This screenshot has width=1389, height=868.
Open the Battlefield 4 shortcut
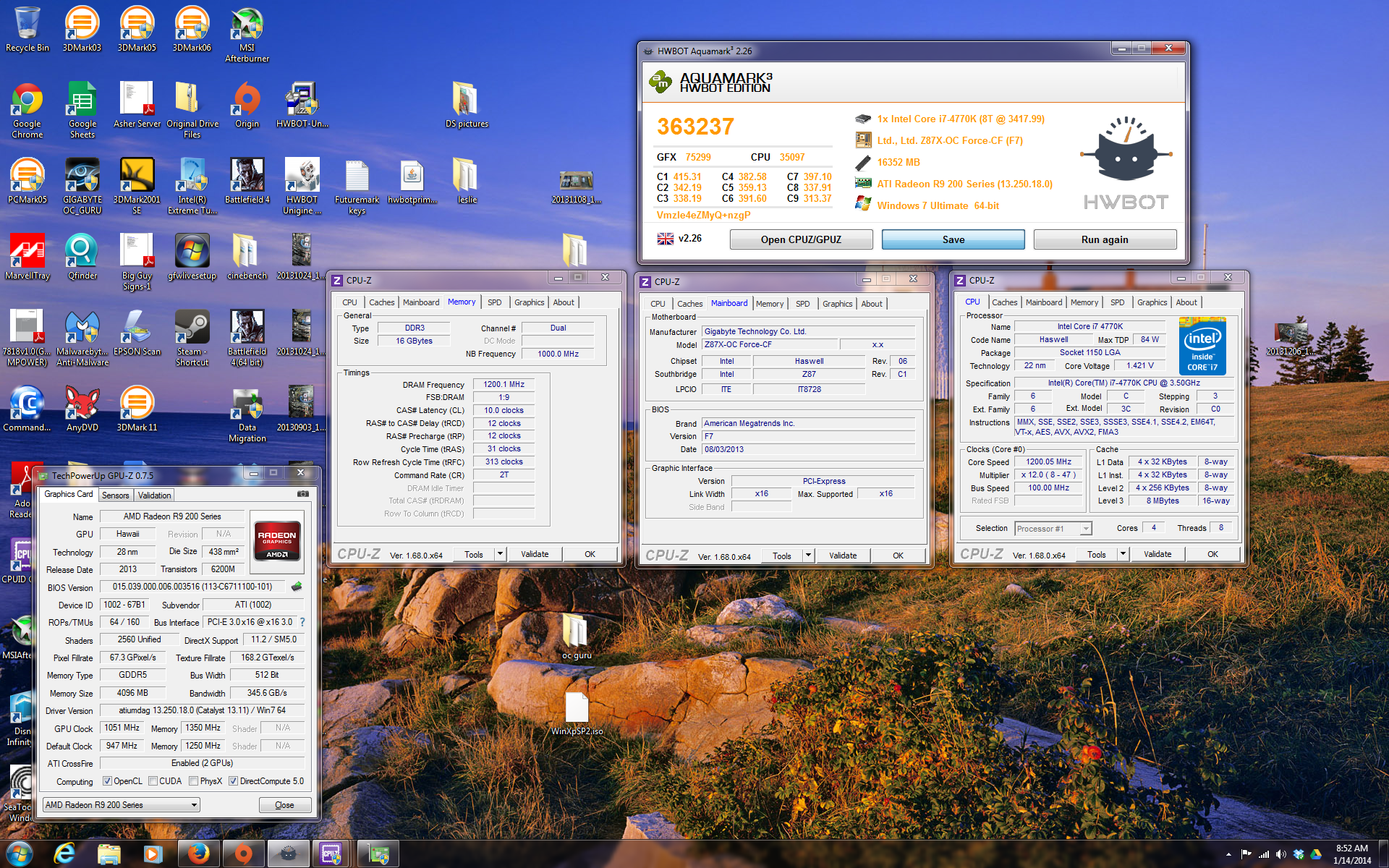pos(247,181)
